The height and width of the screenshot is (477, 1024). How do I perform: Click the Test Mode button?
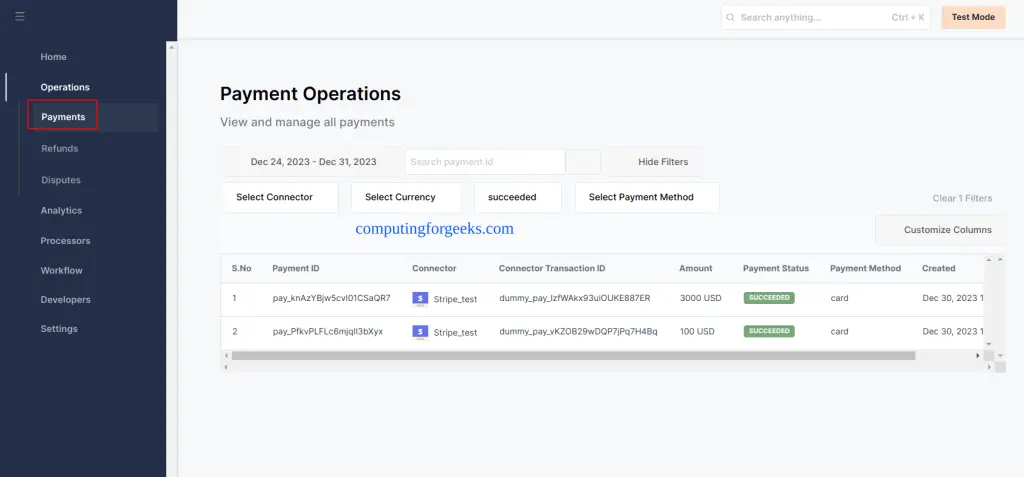coord(973,17)
